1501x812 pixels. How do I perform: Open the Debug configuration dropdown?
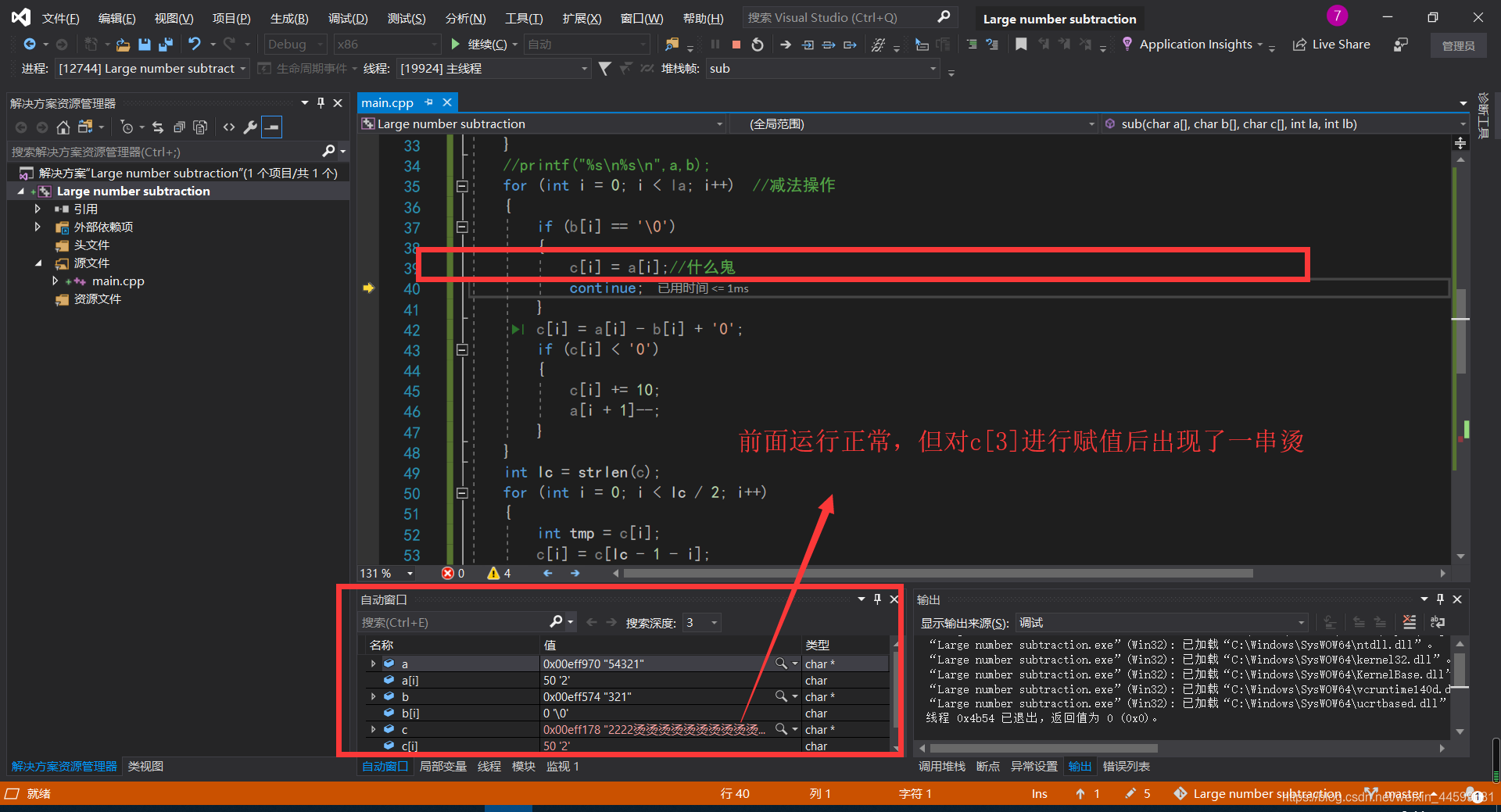pos(296,45)
